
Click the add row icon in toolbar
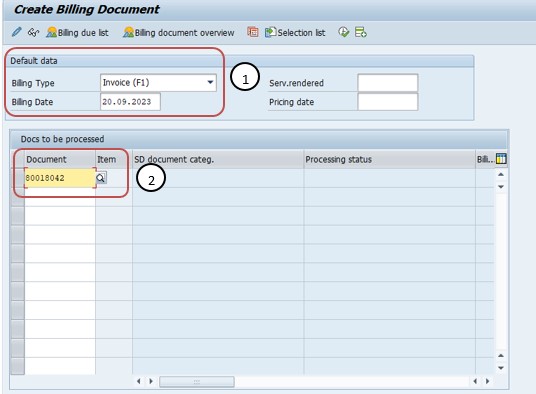361,32
